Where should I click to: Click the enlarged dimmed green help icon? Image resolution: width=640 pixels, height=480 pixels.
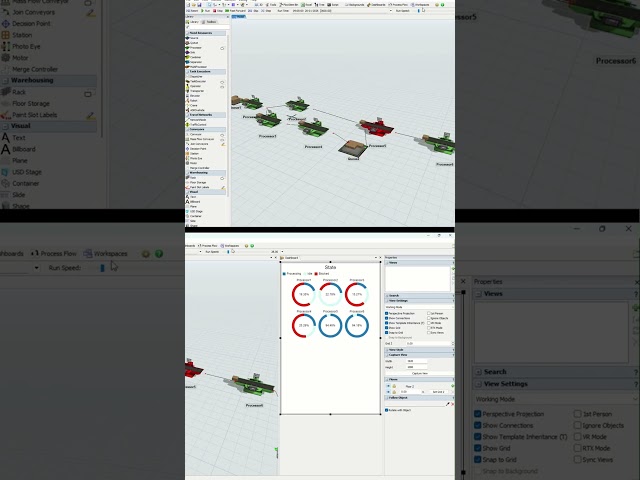159,254
